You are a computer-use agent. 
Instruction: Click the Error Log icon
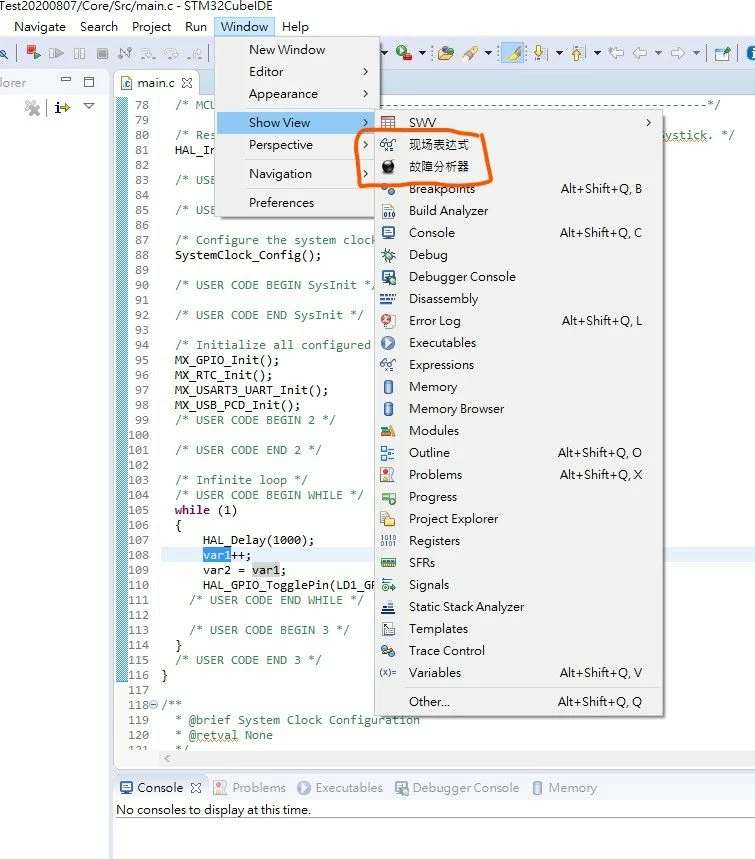point(388,321)
